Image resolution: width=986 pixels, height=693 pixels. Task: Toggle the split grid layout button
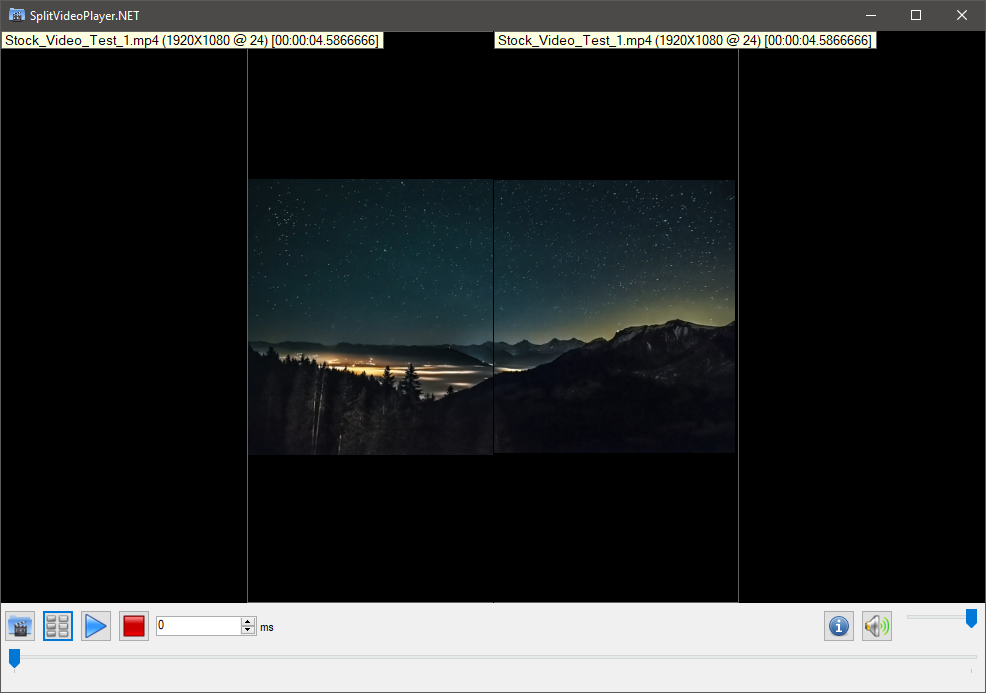tap(58, 627)
